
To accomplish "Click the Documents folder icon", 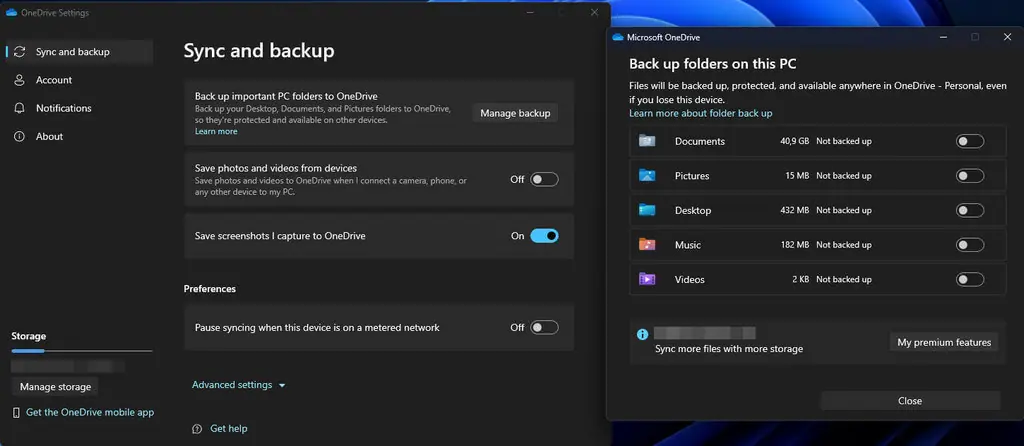I will pyautogui.click(x=647, y=140).
